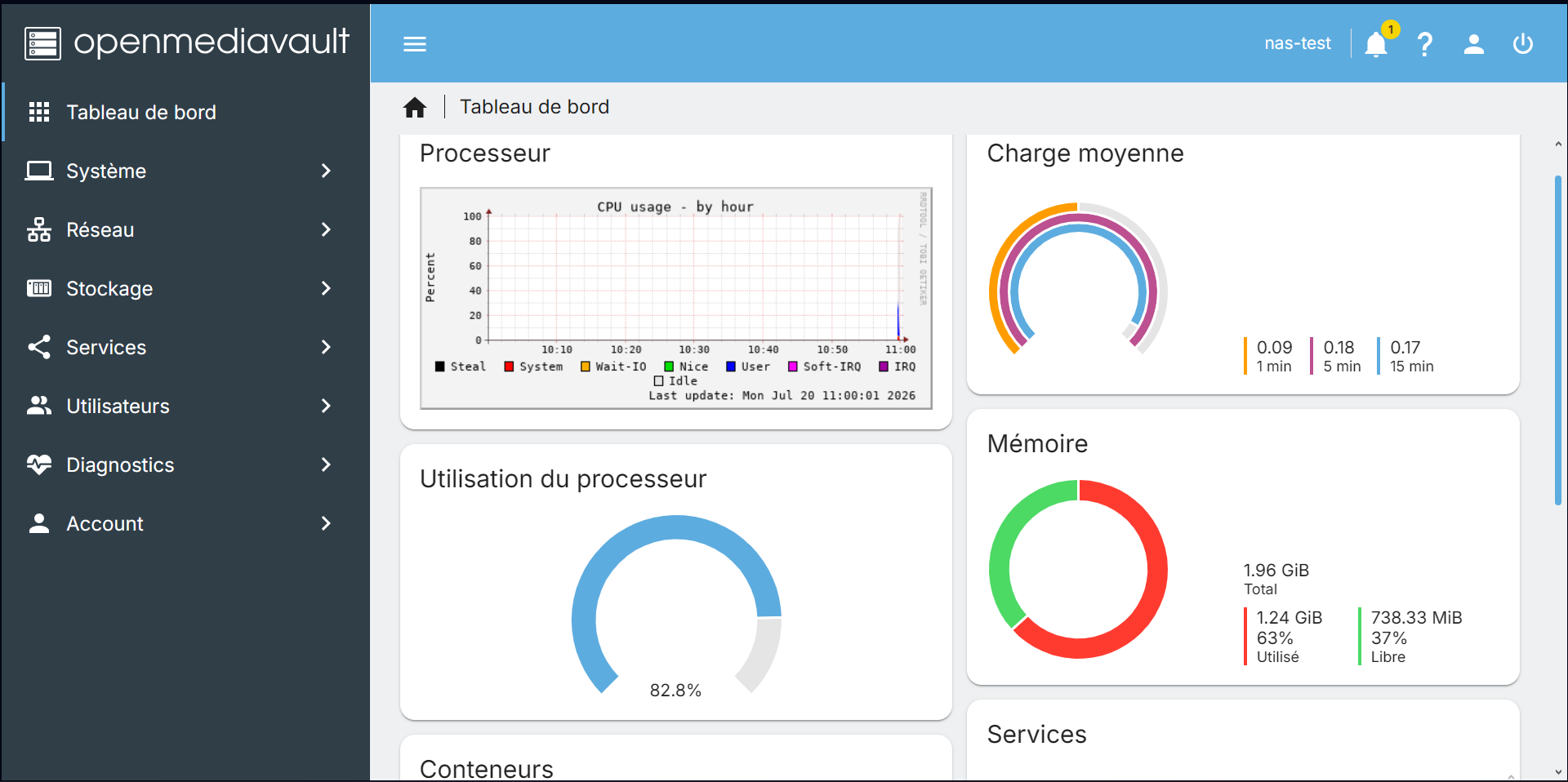The height and width of the screenshot is (782, 1568).
Task: Click the Utilisation du processeur title
Action: click(x=563, y=479)
